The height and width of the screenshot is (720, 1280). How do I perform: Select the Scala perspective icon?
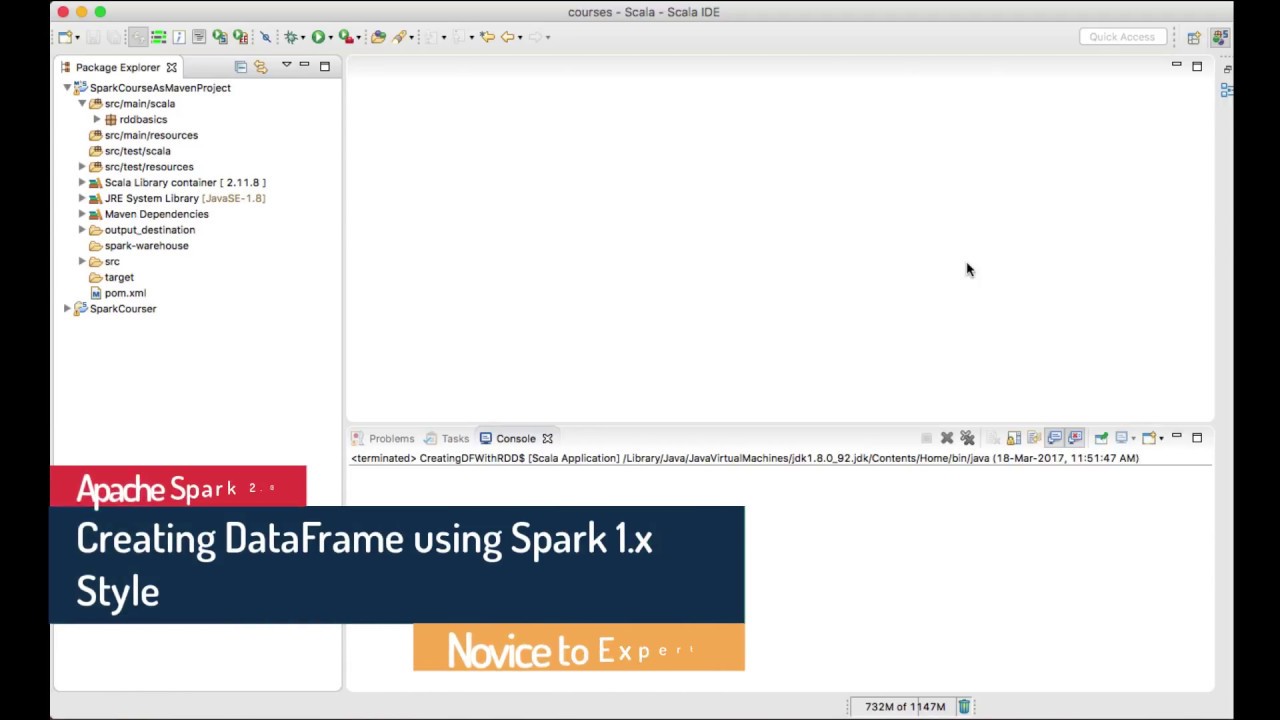click(1219, 37)
